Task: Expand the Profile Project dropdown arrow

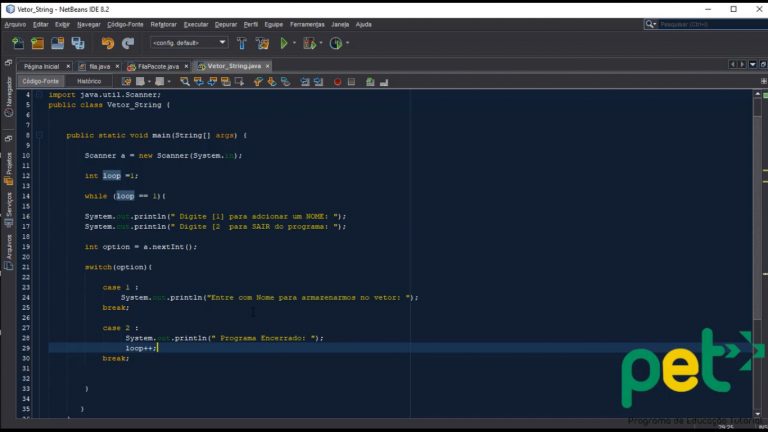Action: 346,43
